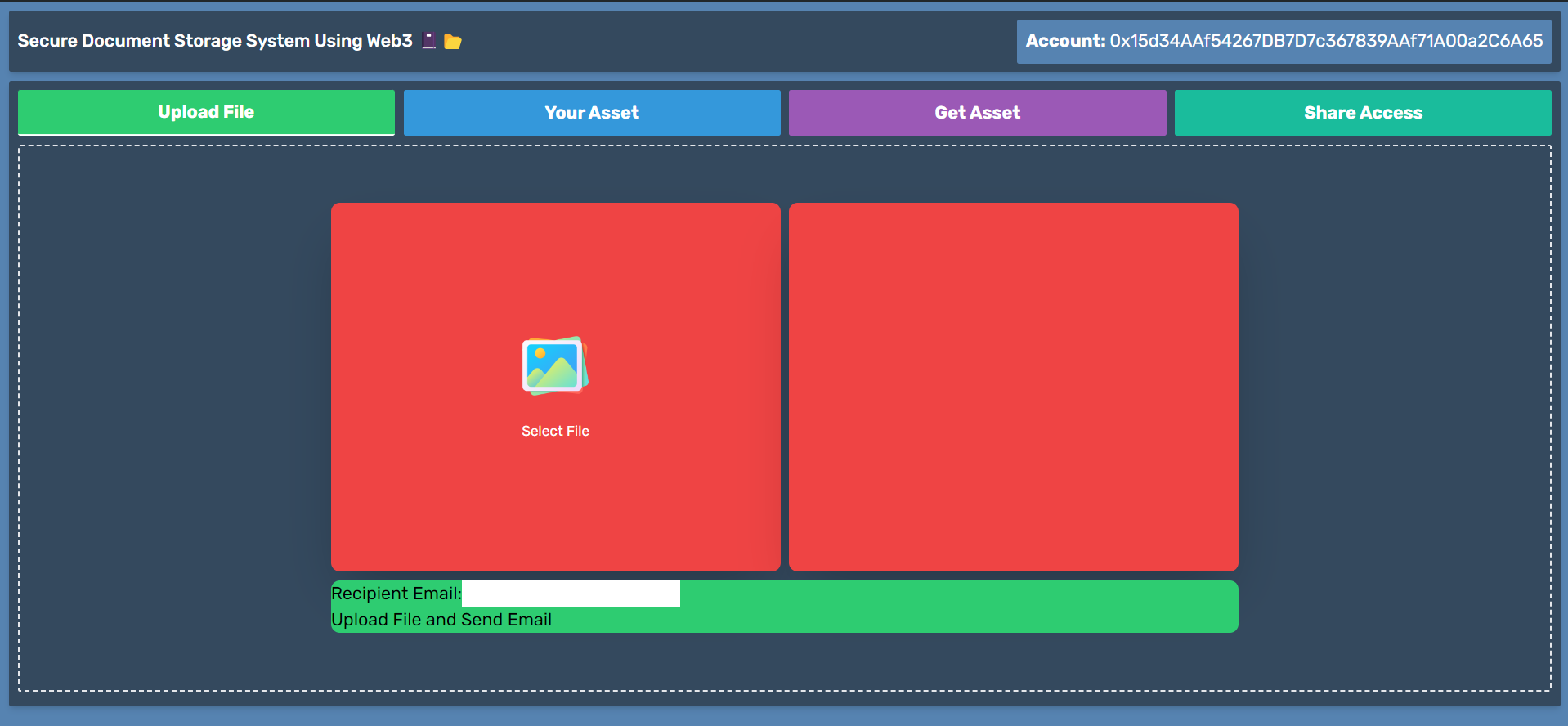Click the empty red preview card
Screen dimensions: 1568x726
click(1013, 387)
